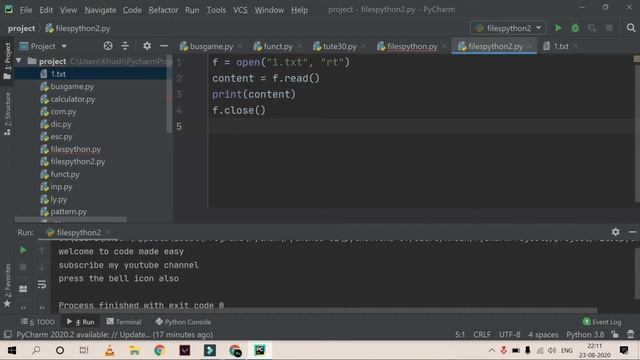Collapse all with the Project panel icon
640x360 pixels.
[125, 46]
